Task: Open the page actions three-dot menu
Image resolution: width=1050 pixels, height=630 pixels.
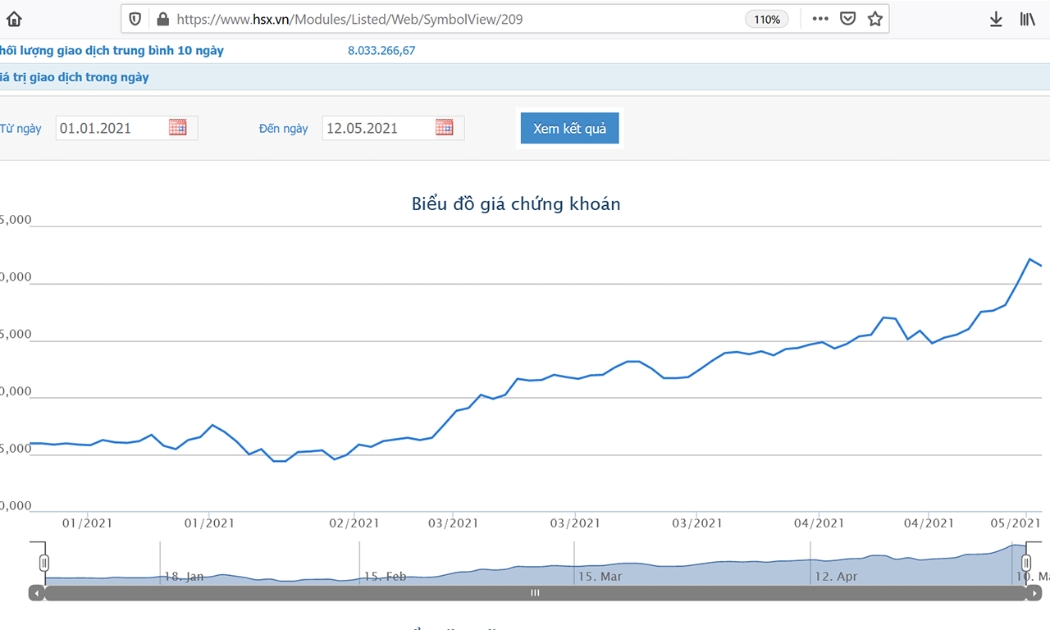Action: [820, 19]
